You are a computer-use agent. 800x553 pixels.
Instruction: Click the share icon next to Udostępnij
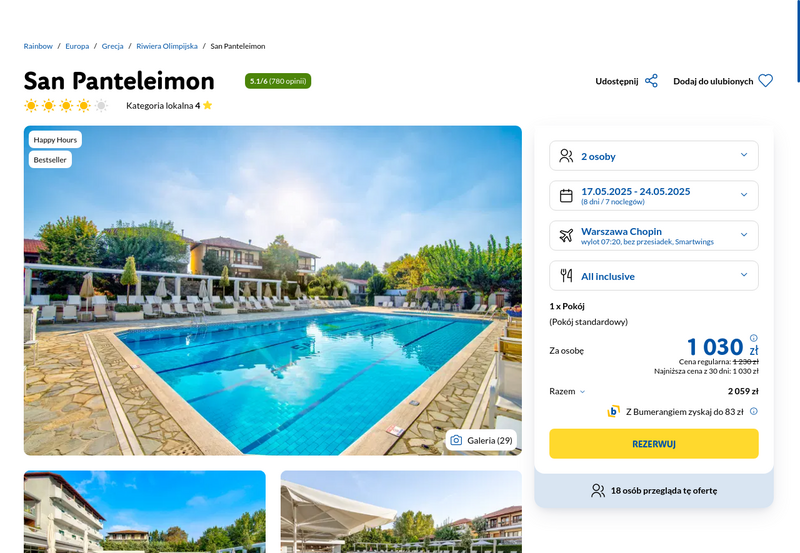coord(651,81)
